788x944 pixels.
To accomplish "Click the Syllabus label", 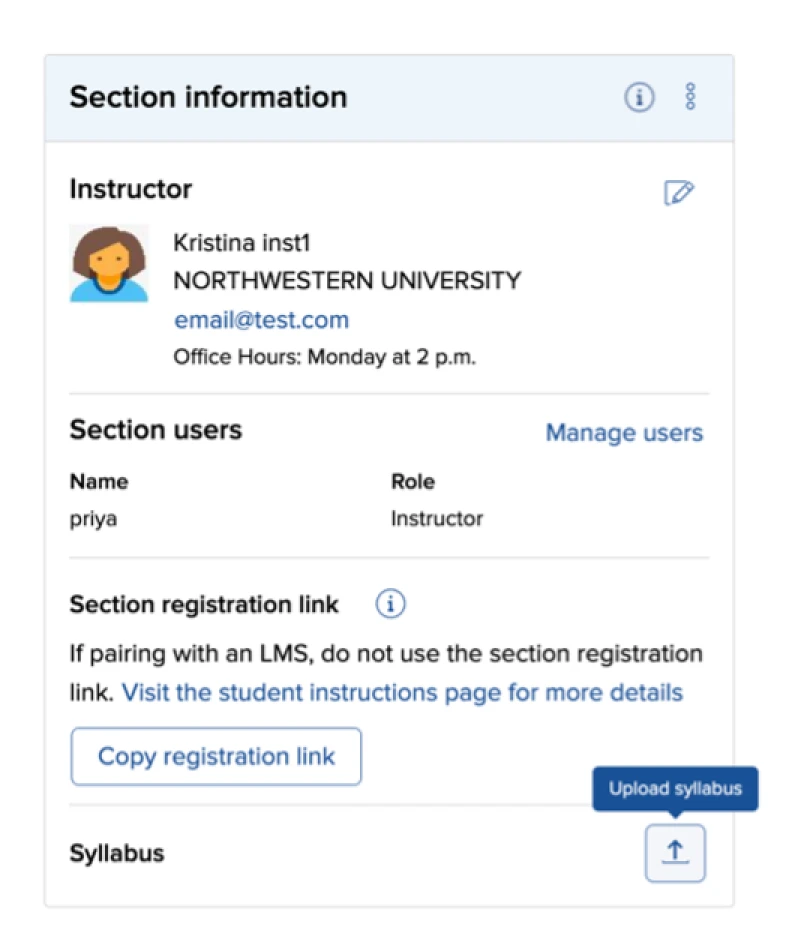I will pos(117,853).
